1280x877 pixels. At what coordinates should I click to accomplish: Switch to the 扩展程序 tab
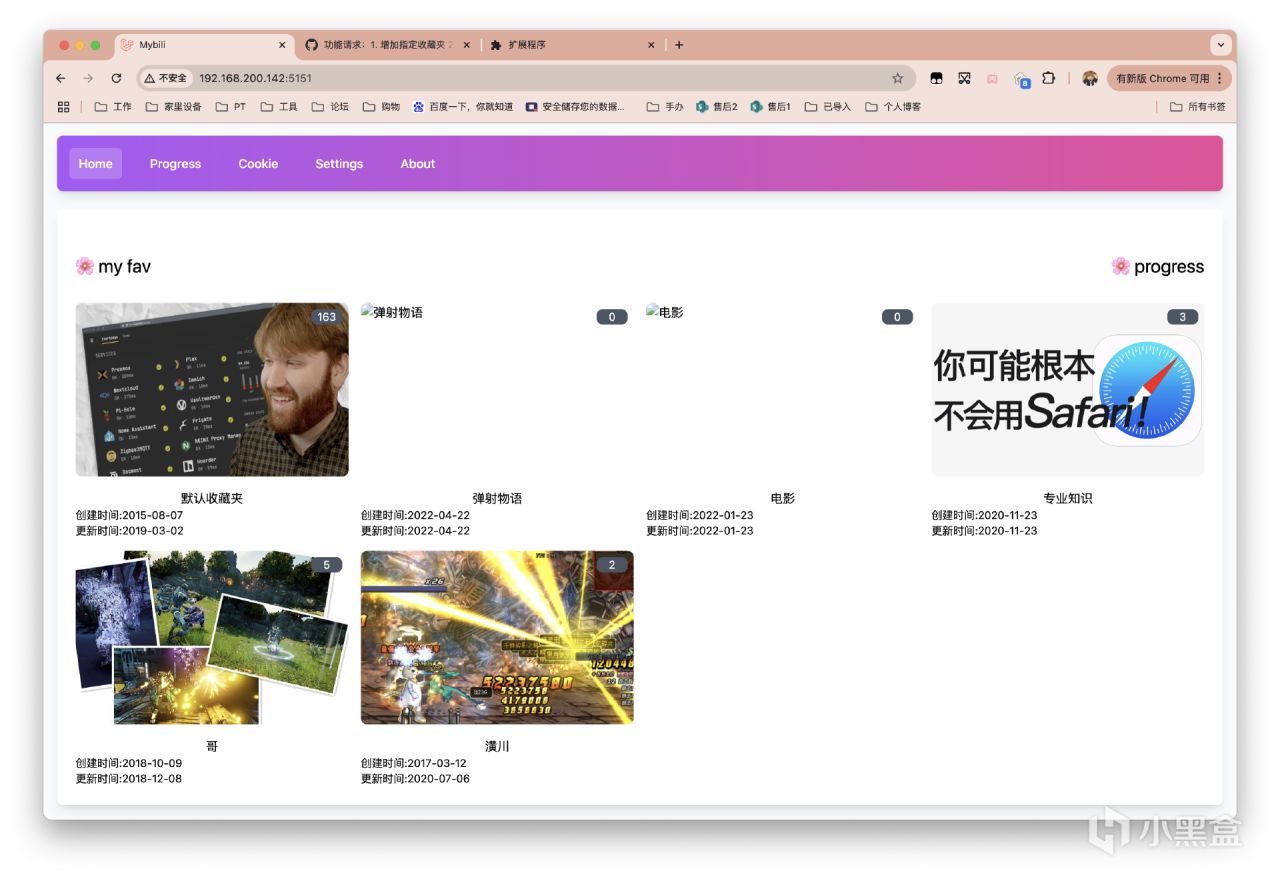(x=574, y=45)
